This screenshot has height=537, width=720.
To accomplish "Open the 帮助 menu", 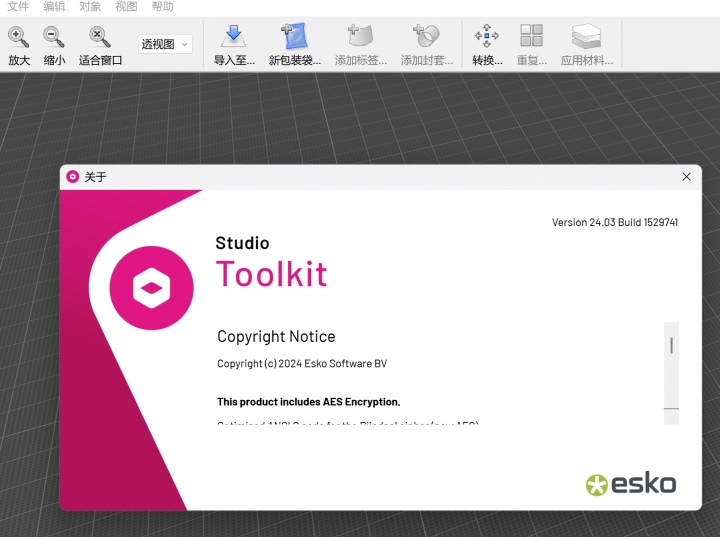I will tap(162, 6).
